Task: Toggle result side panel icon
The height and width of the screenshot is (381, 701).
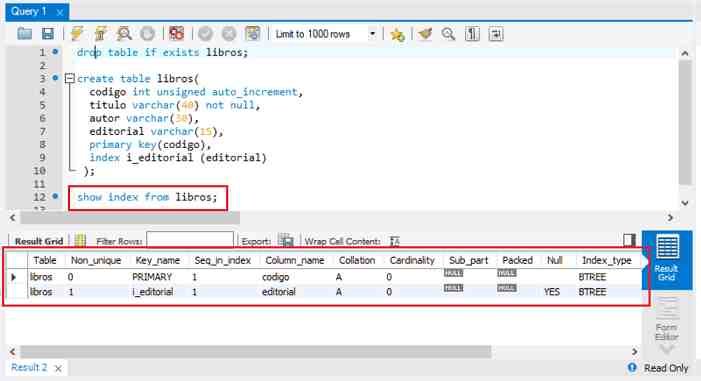Action: pos(629,240)
